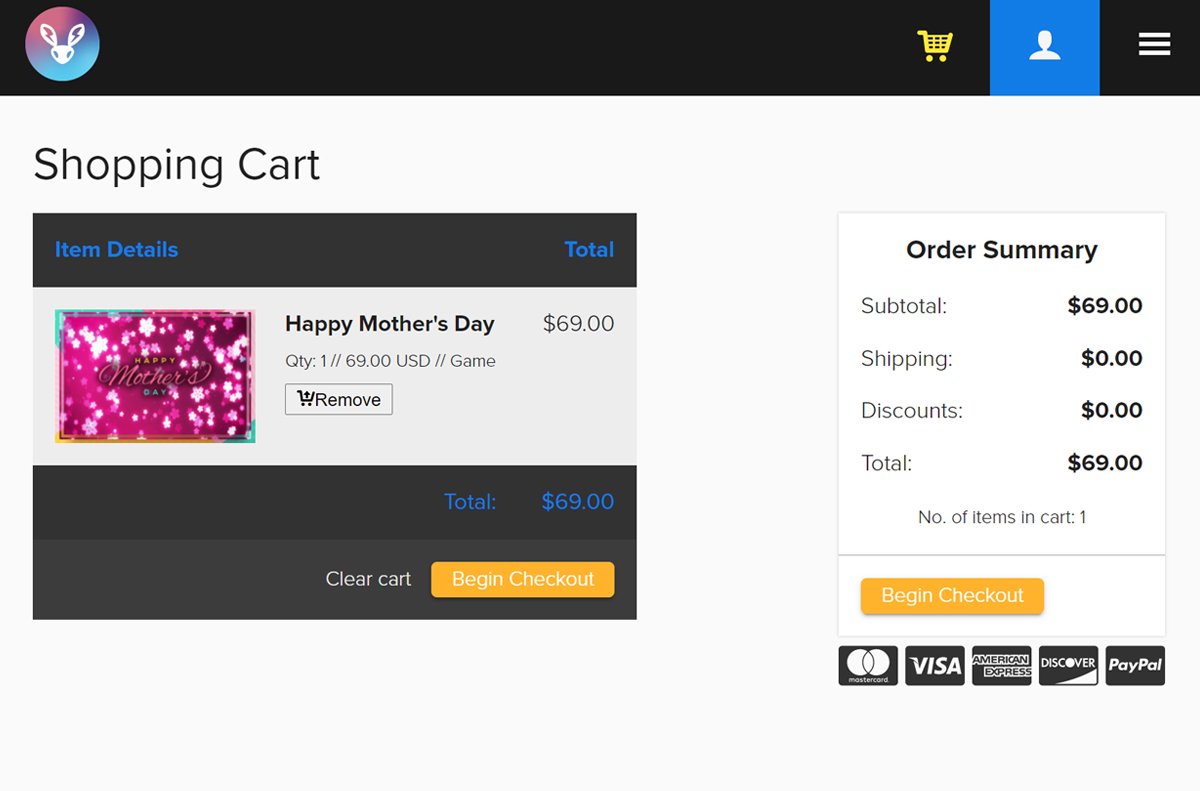The image size is (1200, 791).
Task: Click the Happy Mother's Day item title
Action: (390, 324)
